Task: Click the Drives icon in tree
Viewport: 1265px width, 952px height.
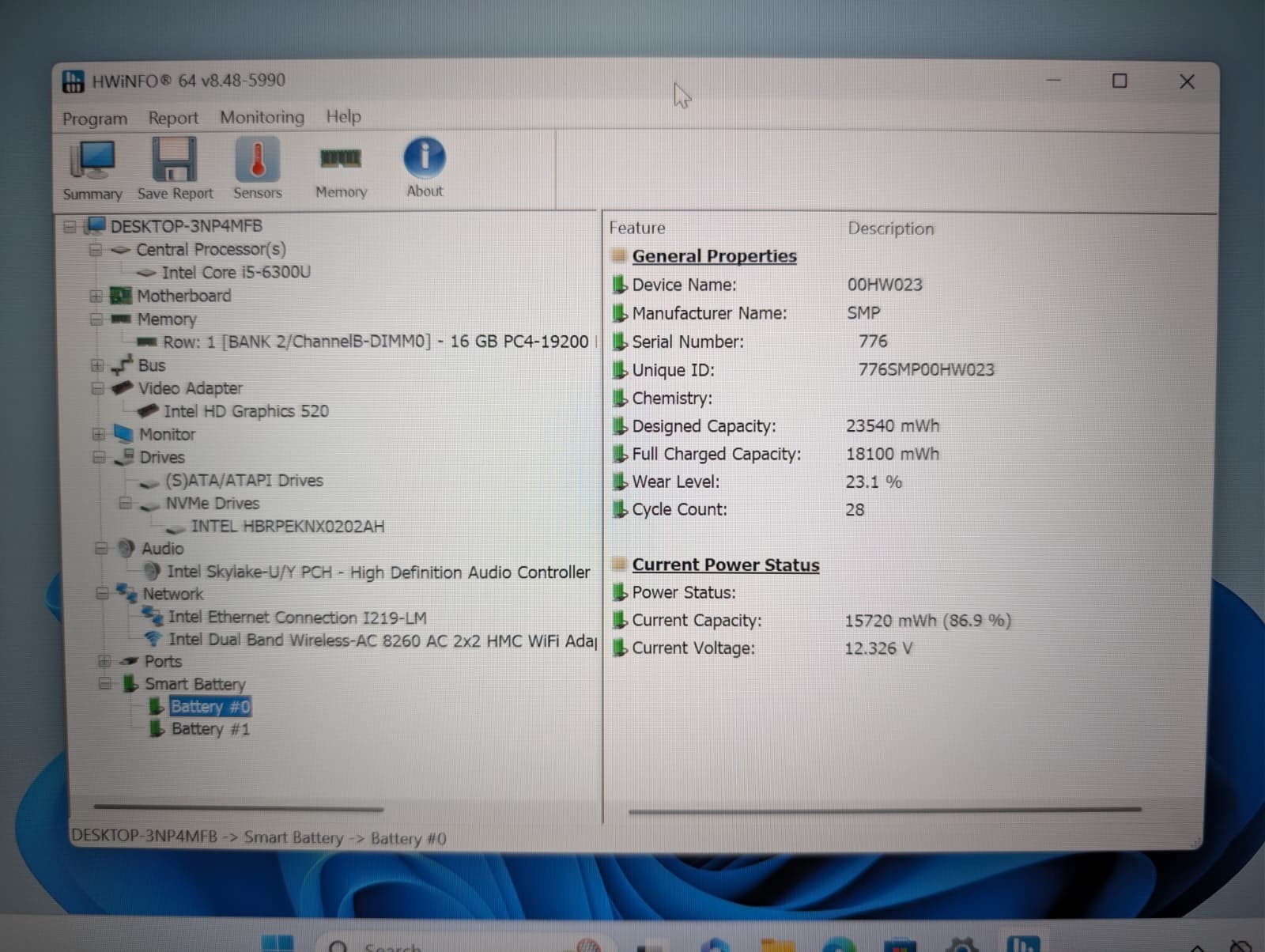Action: pos(124,457)
